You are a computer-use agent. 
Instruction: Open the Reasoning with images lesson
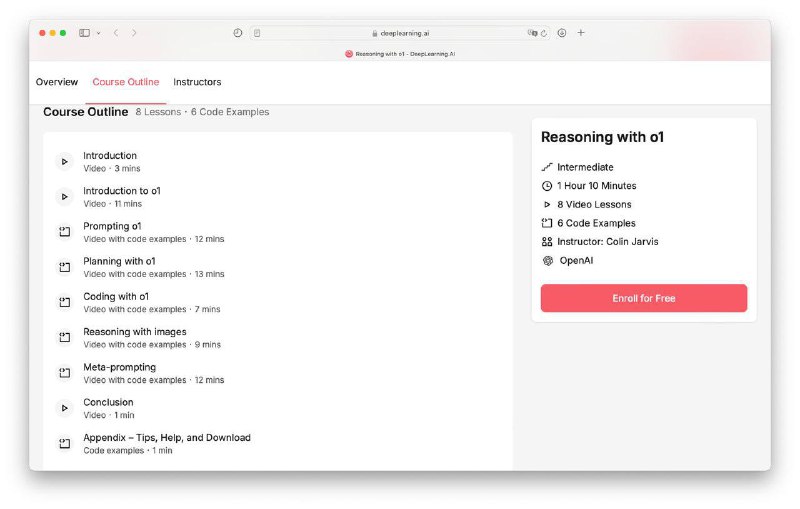pos(135,332)
